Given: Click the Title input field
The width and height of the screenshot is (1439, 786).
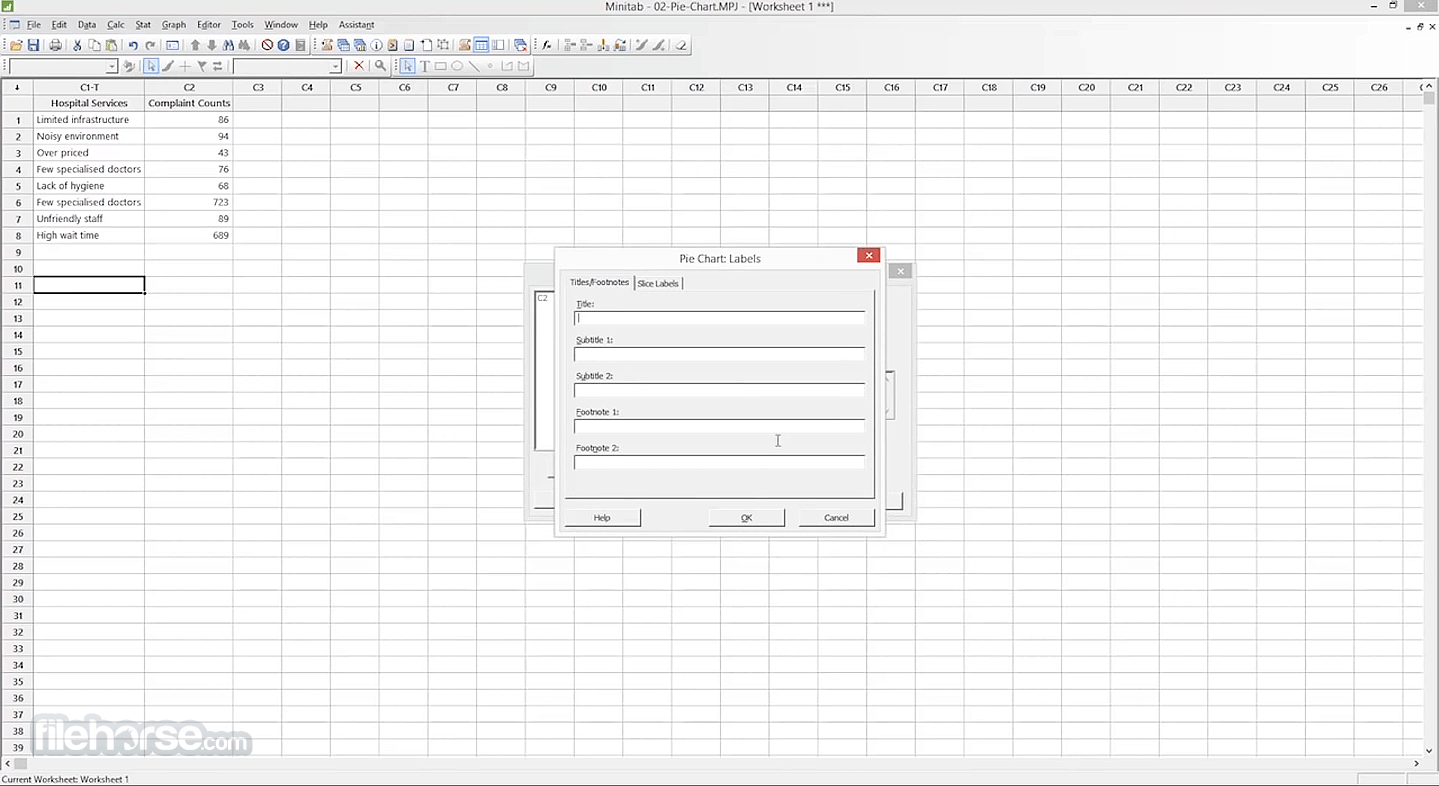Looking at the screenshot, I should (x=719, y=318).
